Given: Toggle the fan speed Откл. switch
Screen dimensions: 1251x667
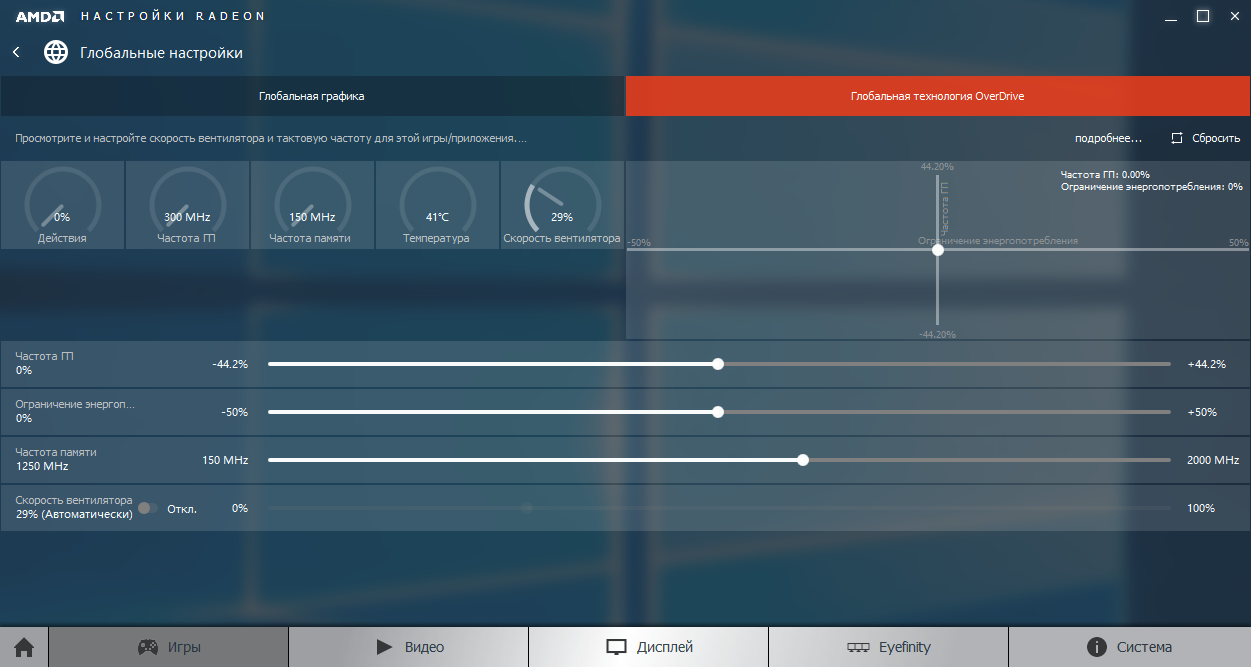Looking at the screenshot, I should coord(147,508).
